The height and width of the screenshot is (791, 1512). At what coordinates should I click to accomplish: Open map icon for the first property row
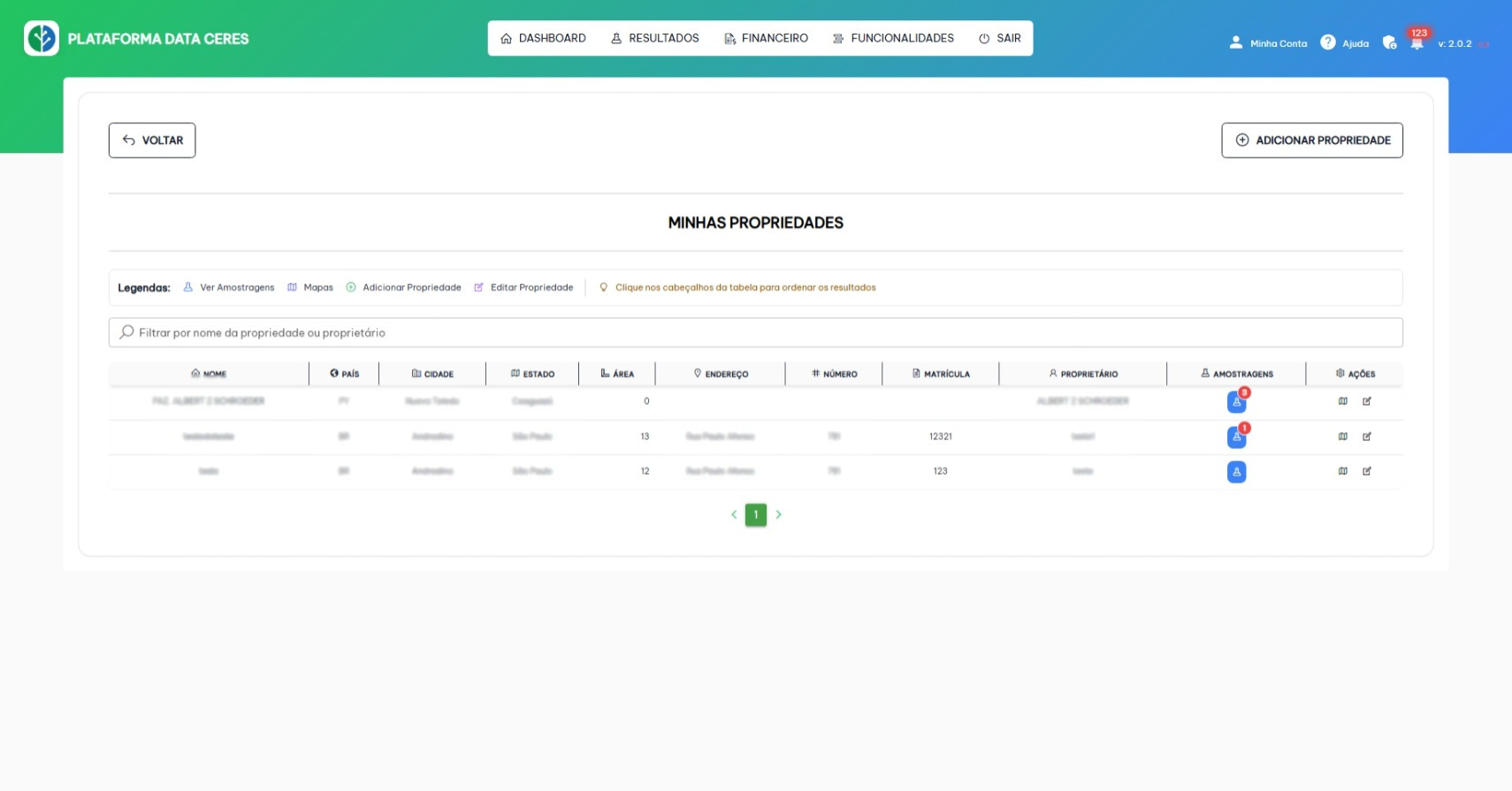click(x=1342, y=401)
